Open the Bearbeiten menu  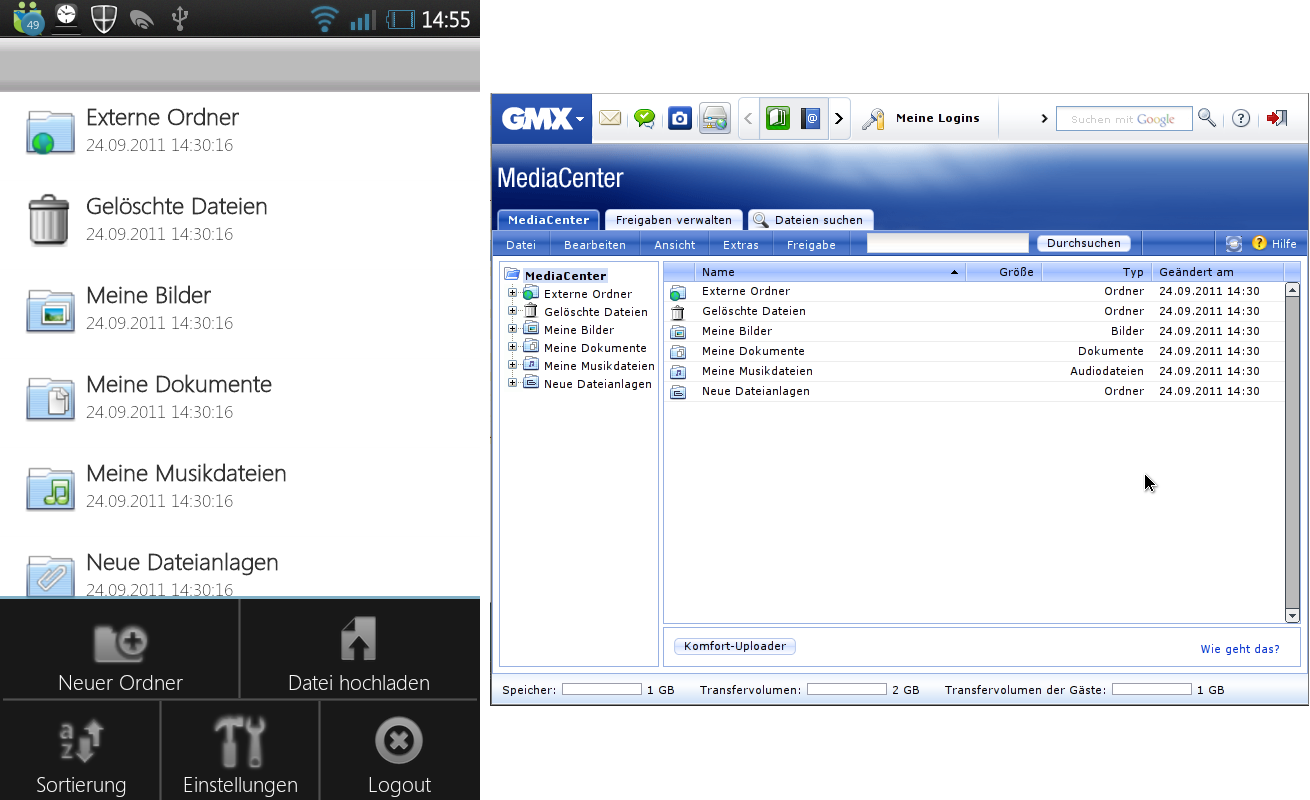[x=595, y=245]
